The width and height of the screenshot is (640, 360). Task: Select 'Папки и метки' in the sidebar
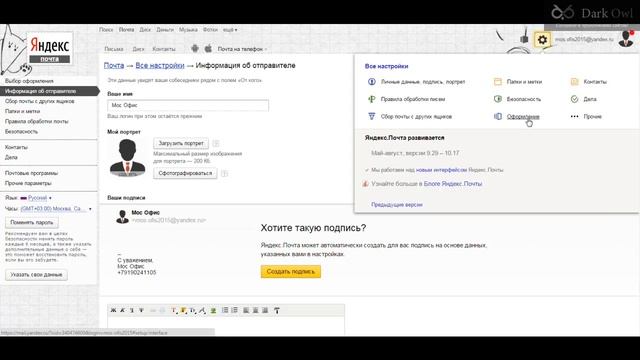click(22, 111)
